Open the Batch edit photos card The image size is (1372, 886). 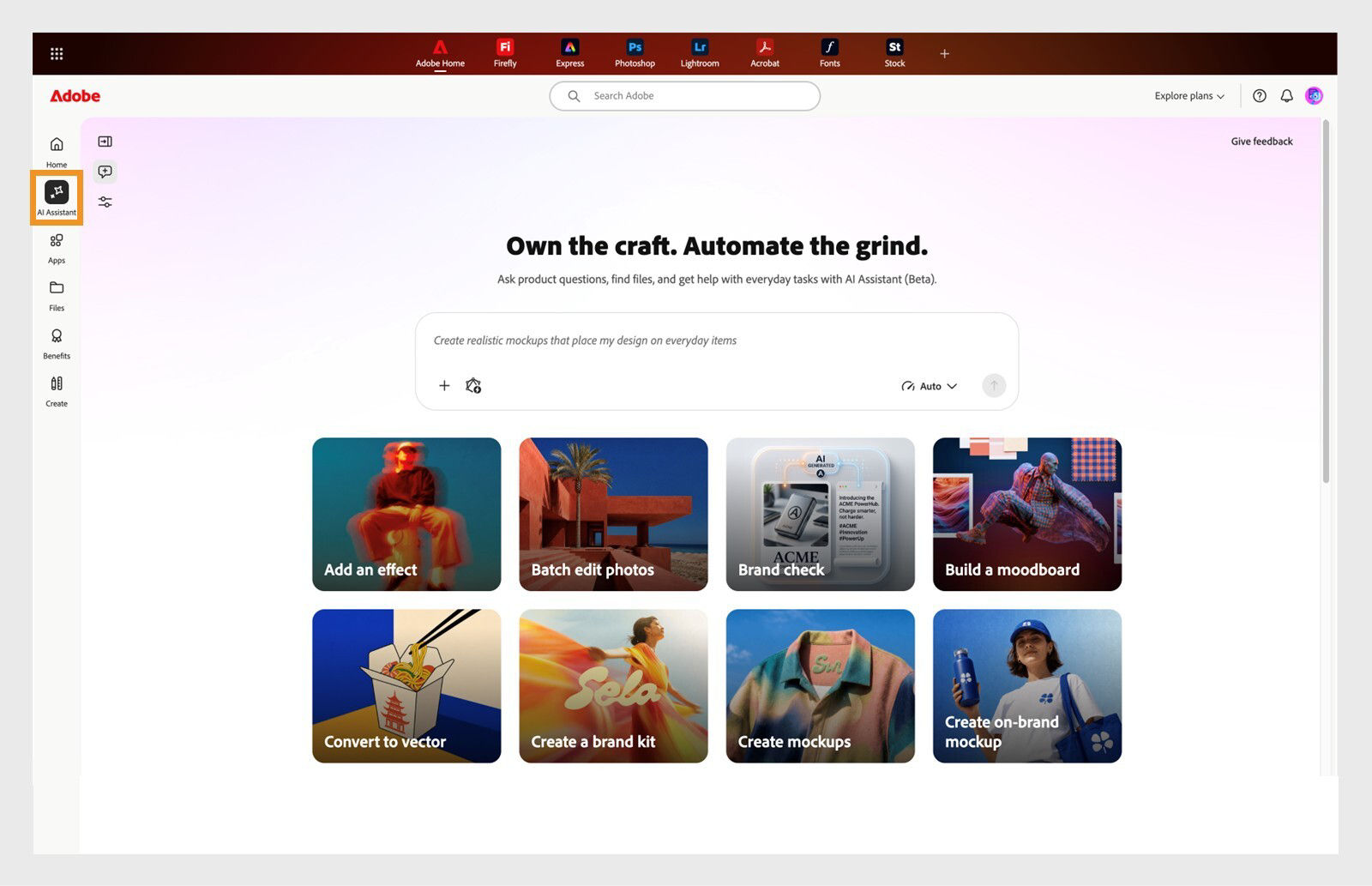coord(613,515)
